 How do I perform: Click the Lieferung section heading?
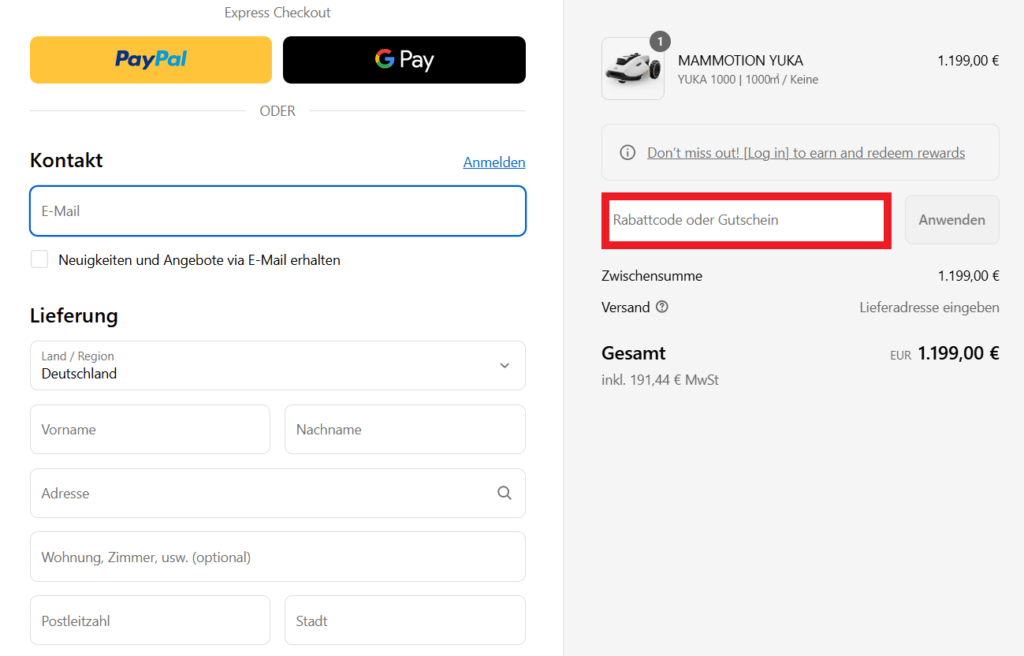[74, 316]
